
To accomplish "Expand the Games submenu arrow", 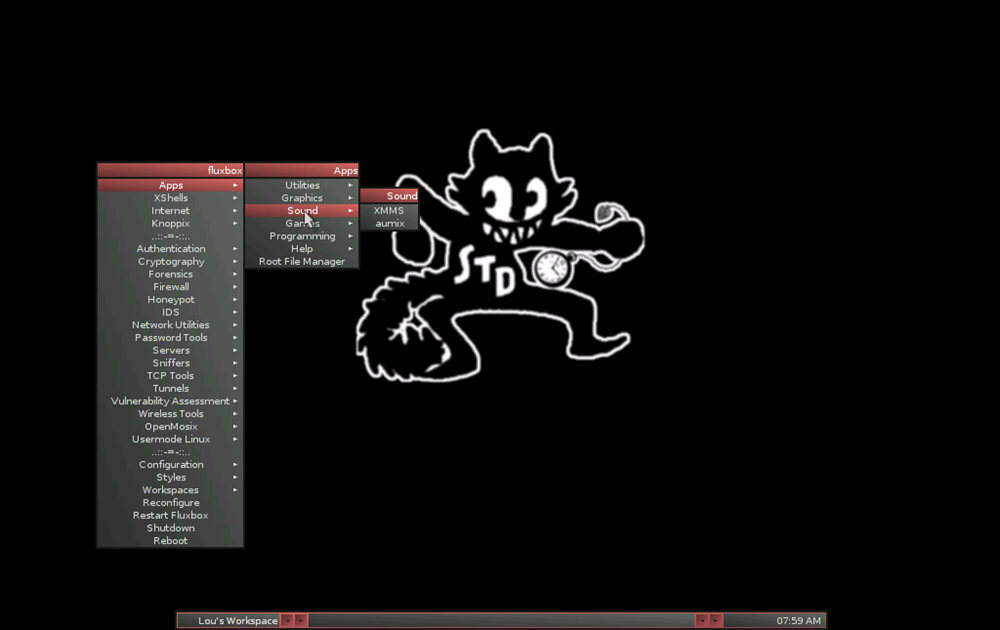I will click(x=350, y=223).
